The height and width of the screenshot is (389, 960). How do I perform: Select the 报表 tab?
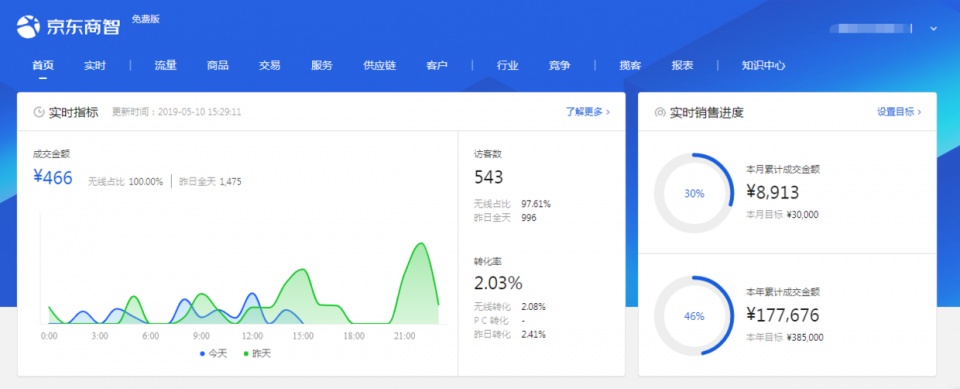tap(682, 66)
